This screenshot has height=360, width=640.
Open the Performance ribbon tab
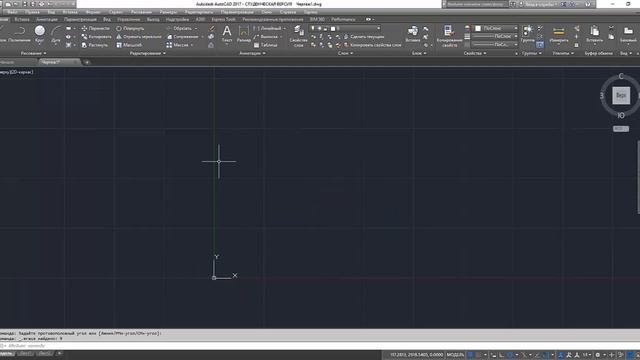343,19
